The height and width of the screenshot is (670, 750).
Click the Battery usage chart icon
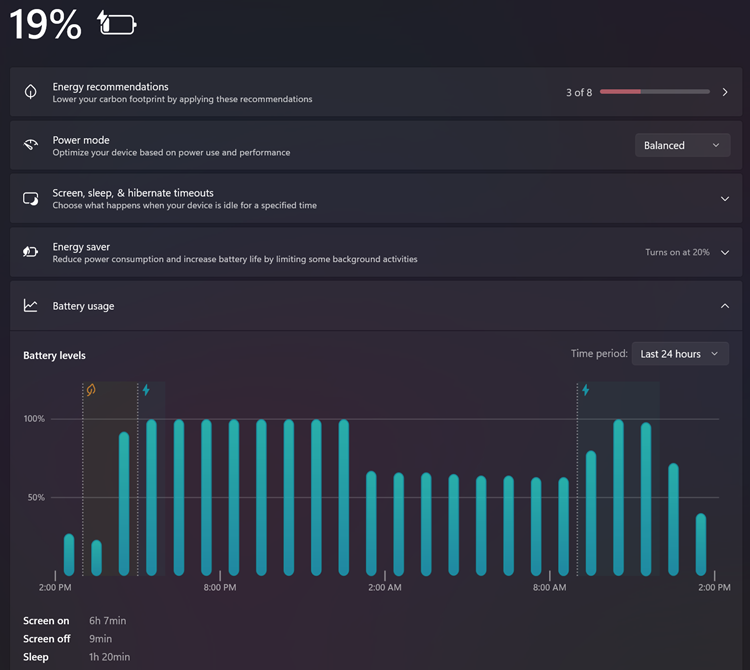pyautogui.click(x=31, y=306)
